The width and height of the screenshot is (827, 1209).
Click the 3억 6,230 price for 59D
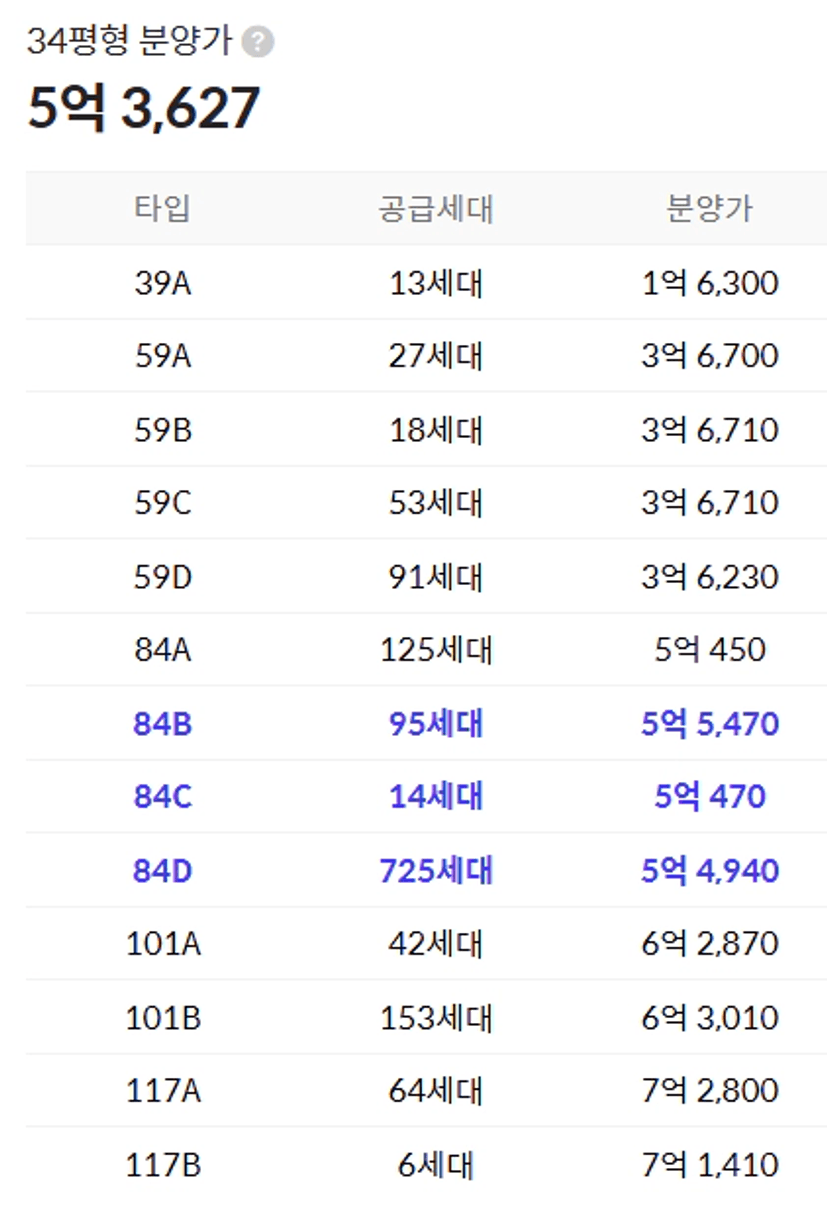[710, 577]
